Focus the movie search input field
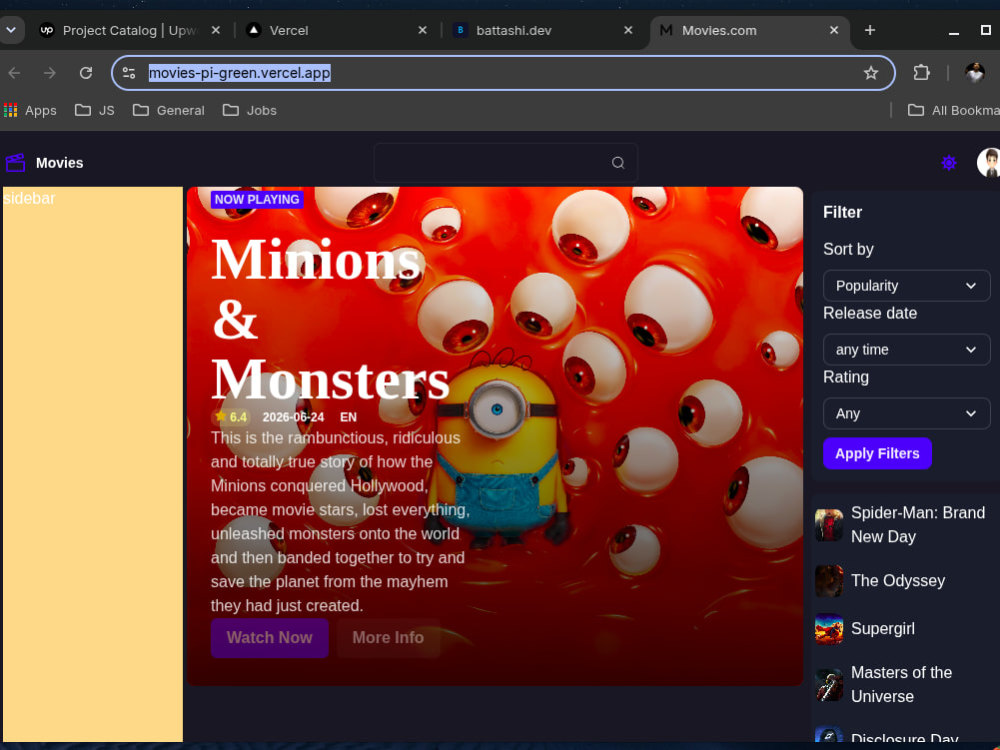 (x=505, y=163)
